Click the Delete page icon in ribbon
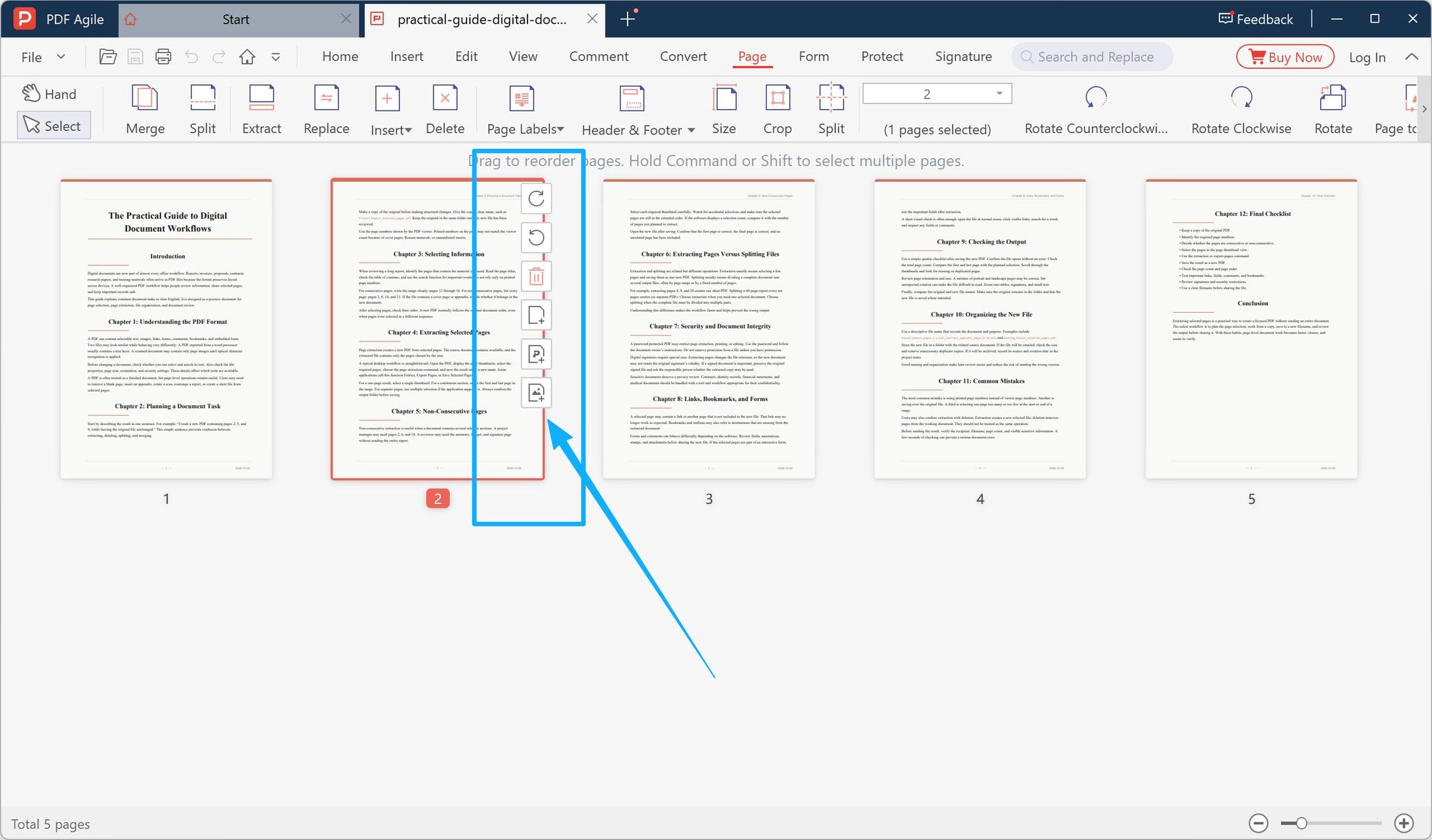 (445, 98)
